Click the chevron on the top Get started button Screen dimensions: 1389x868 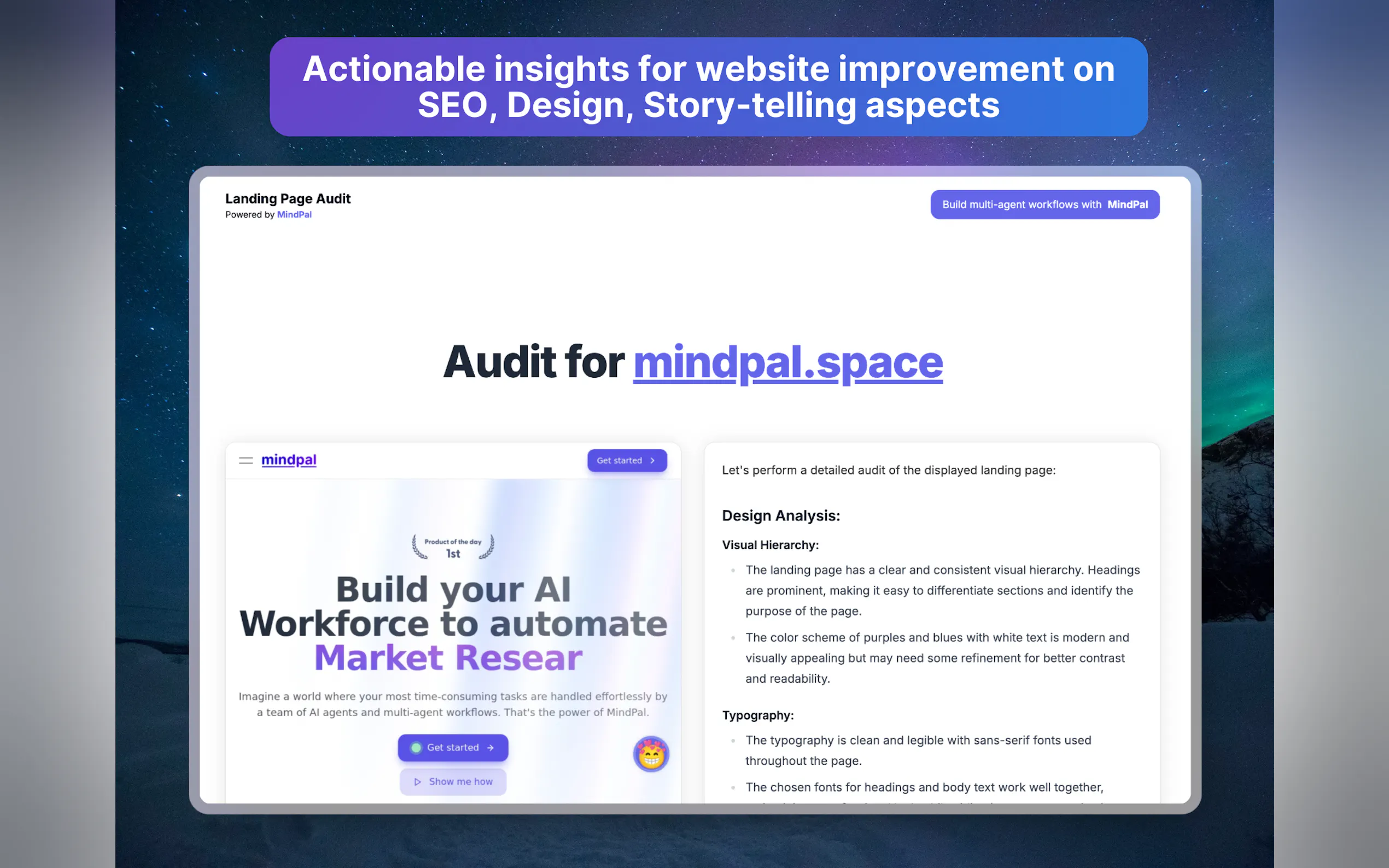click(652, 460)
